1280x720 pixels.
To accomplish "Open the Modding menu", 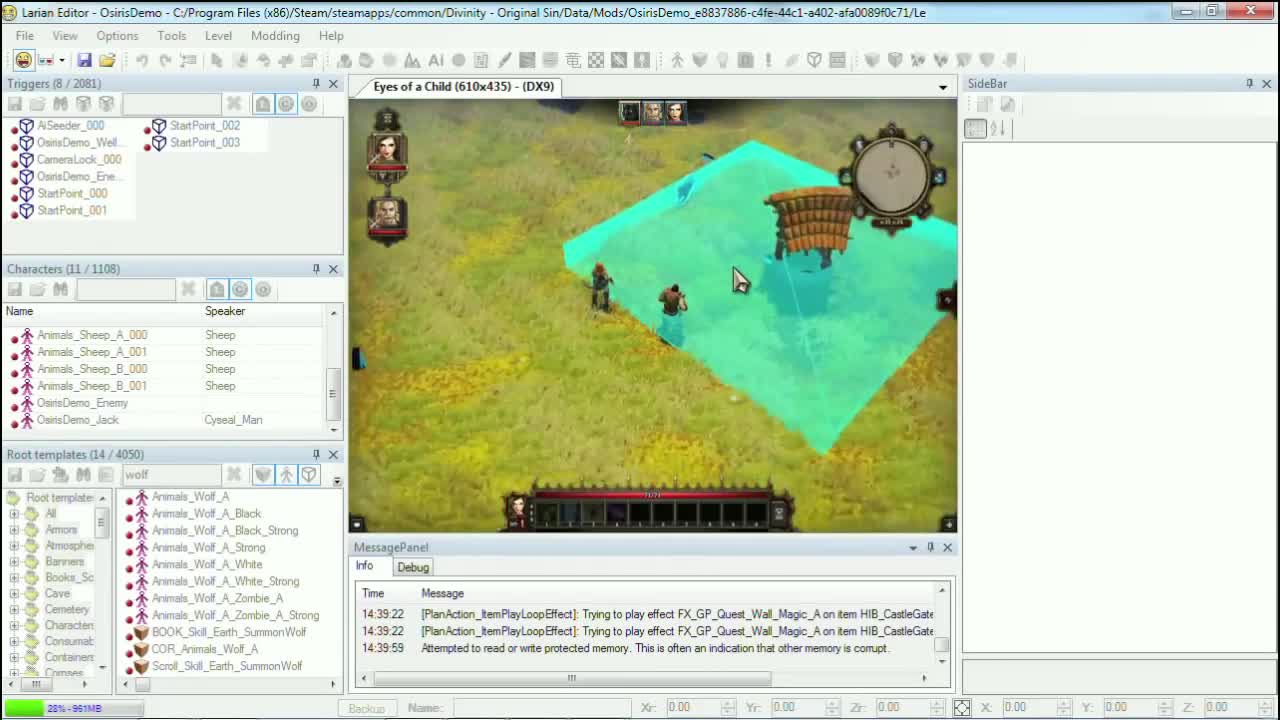I will [x=275, y=35].
